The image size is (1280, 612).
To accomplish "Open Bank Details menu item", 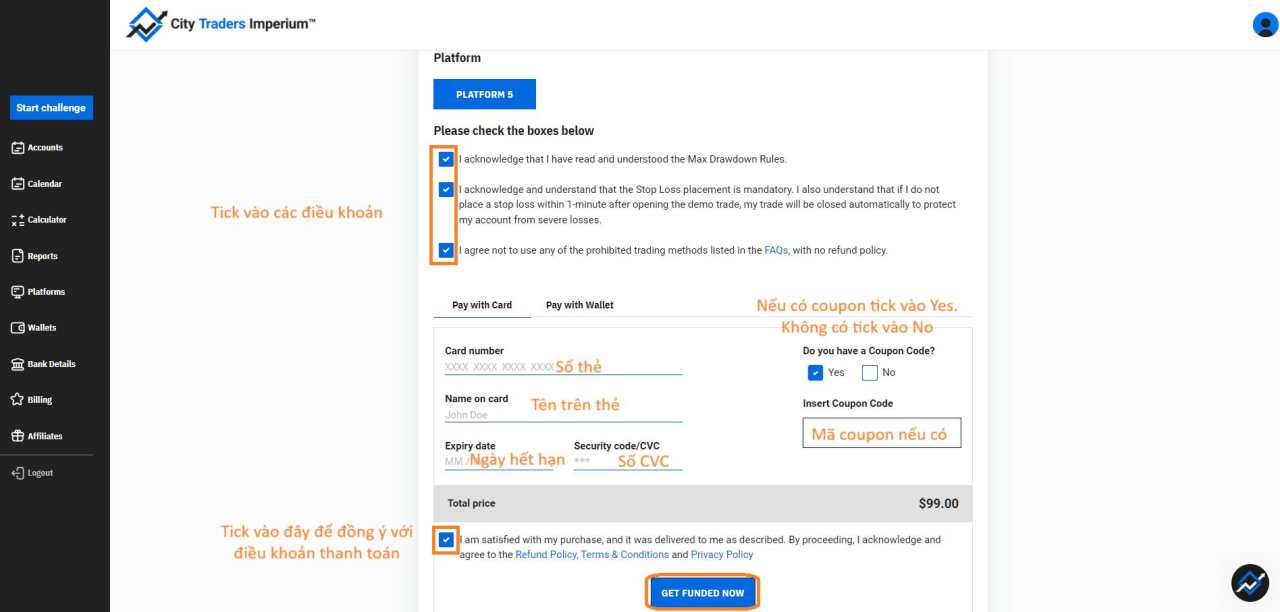I will (x=51, y=364).
